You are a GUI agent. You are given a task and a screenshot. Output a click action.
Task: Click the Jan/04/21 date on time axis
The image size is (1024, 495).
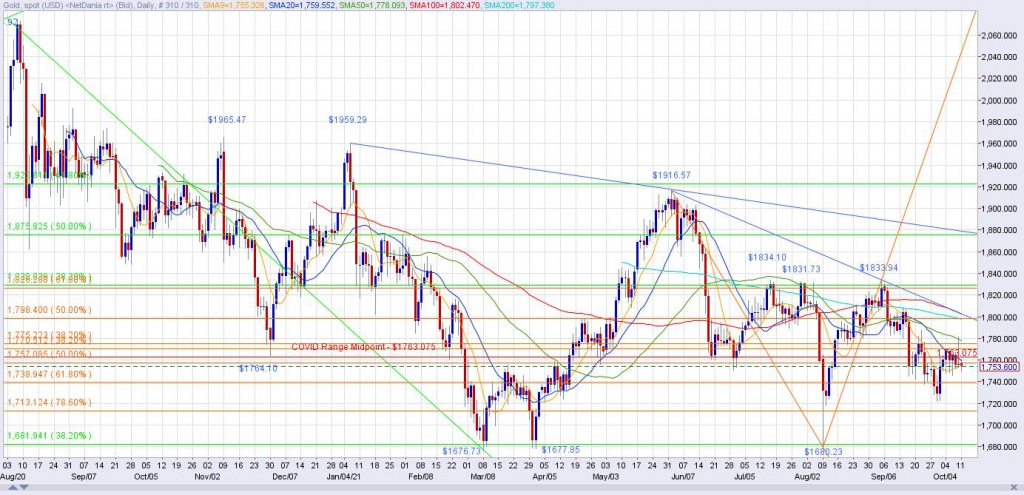[x=344, y=477]
